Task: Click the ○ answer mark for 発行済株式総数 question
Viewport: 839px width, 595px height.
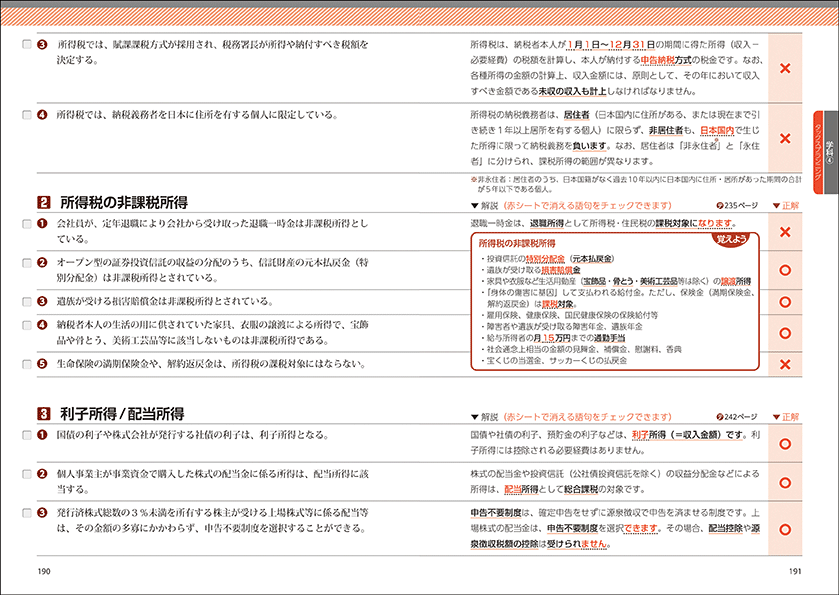Action: [x=785, y=530]
